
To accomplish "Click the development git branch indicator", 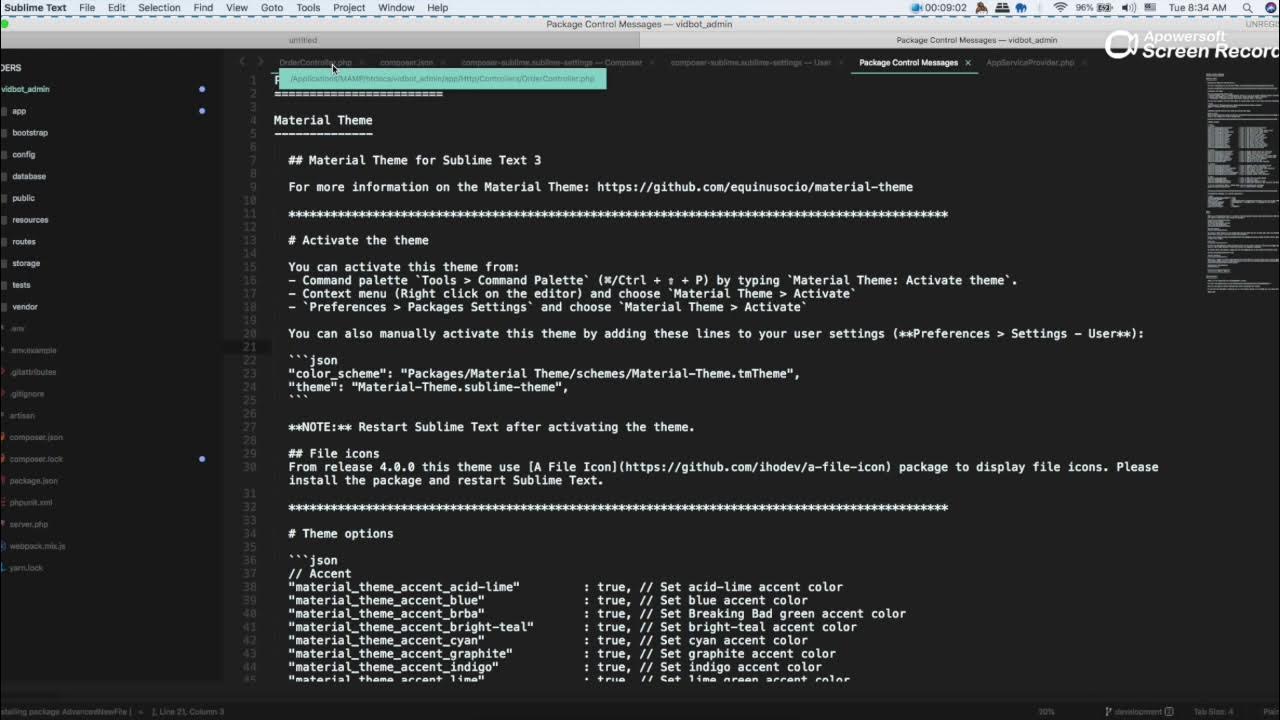I will tap(1138, 712).
